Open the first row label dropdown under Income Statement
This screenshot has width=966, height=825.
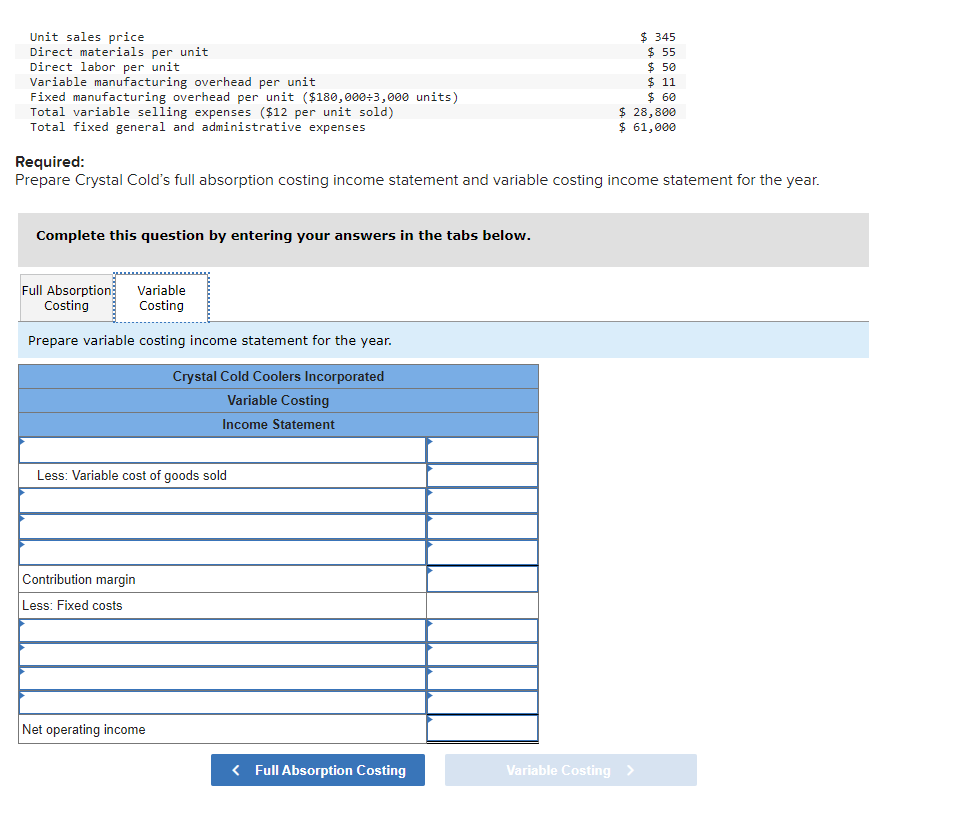coord(222,450)
